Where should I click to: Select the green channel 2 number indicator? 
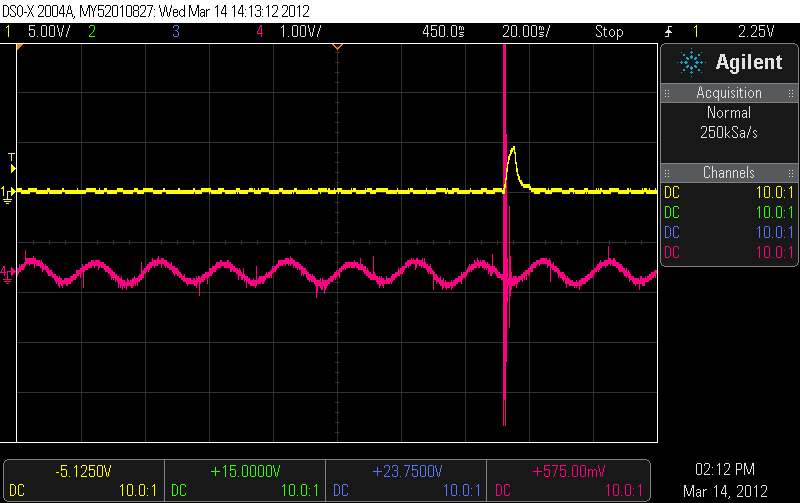click(x=92, y=32)
